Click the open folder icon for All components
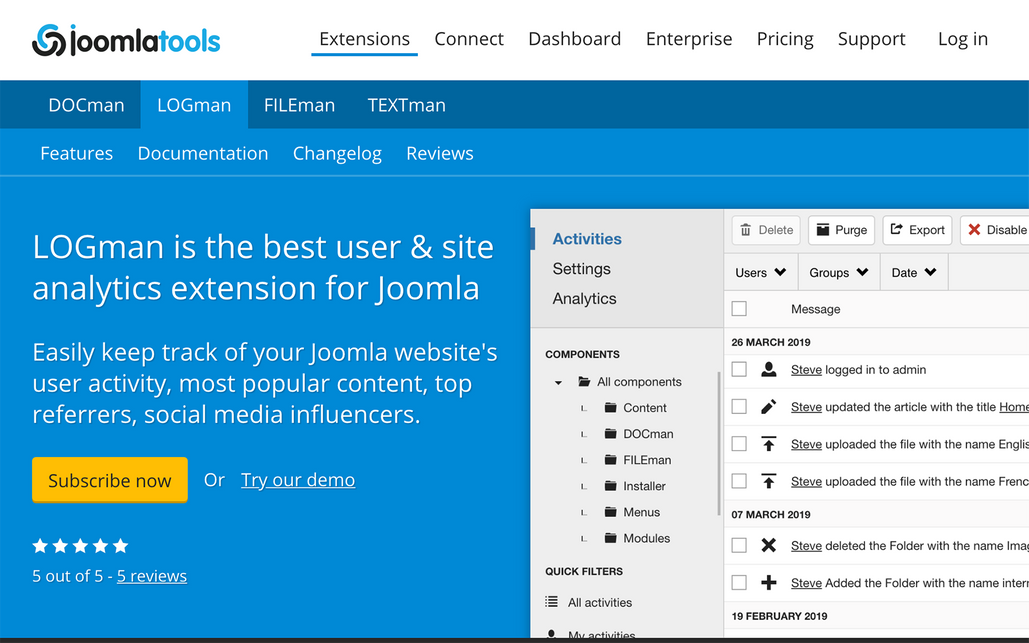The width and height of the screenshot is (1029, 643). (584, 381)
